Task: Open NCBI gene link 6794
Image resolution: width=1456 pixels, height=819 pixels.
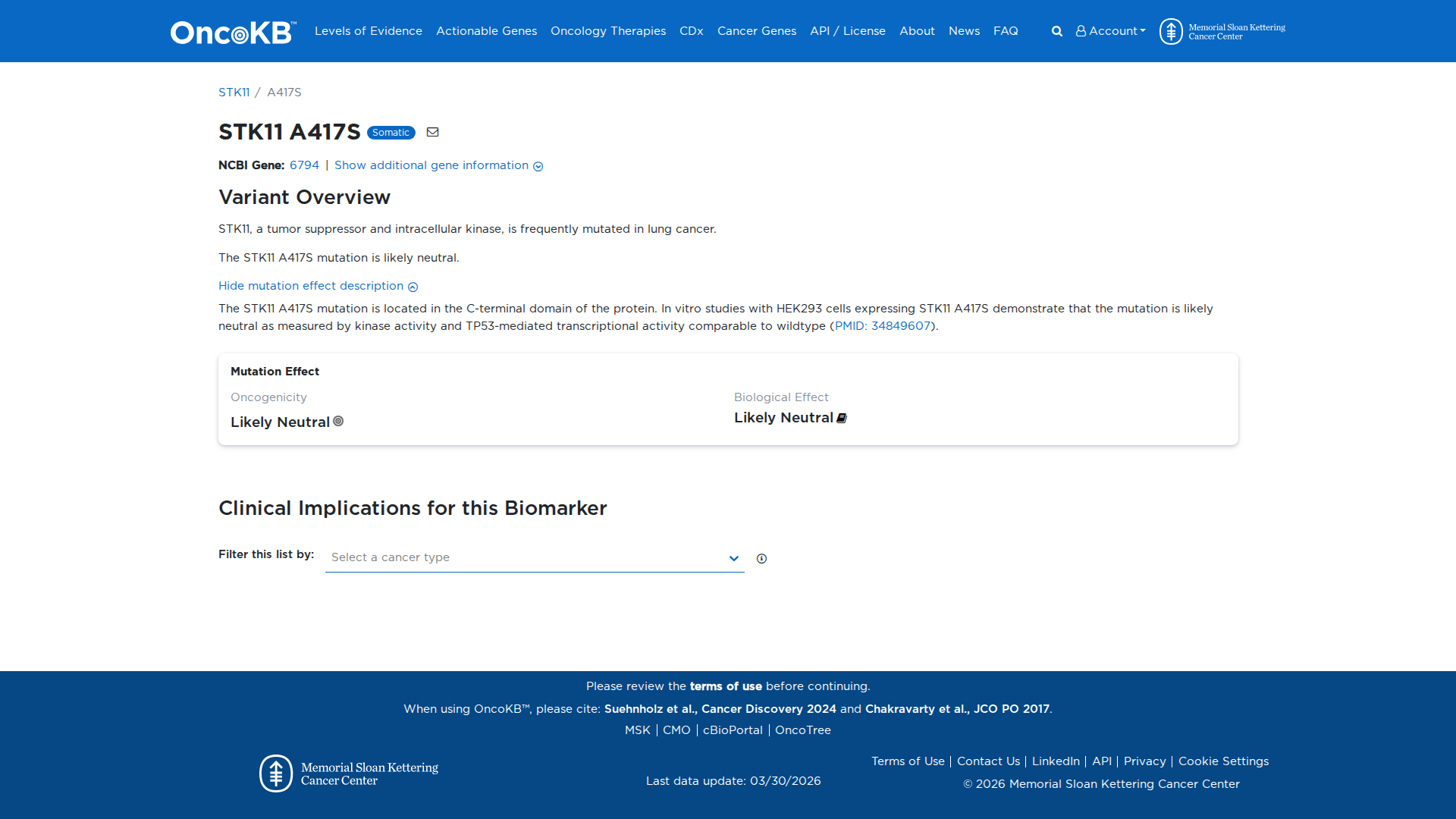Action: (x=303, y=165)
